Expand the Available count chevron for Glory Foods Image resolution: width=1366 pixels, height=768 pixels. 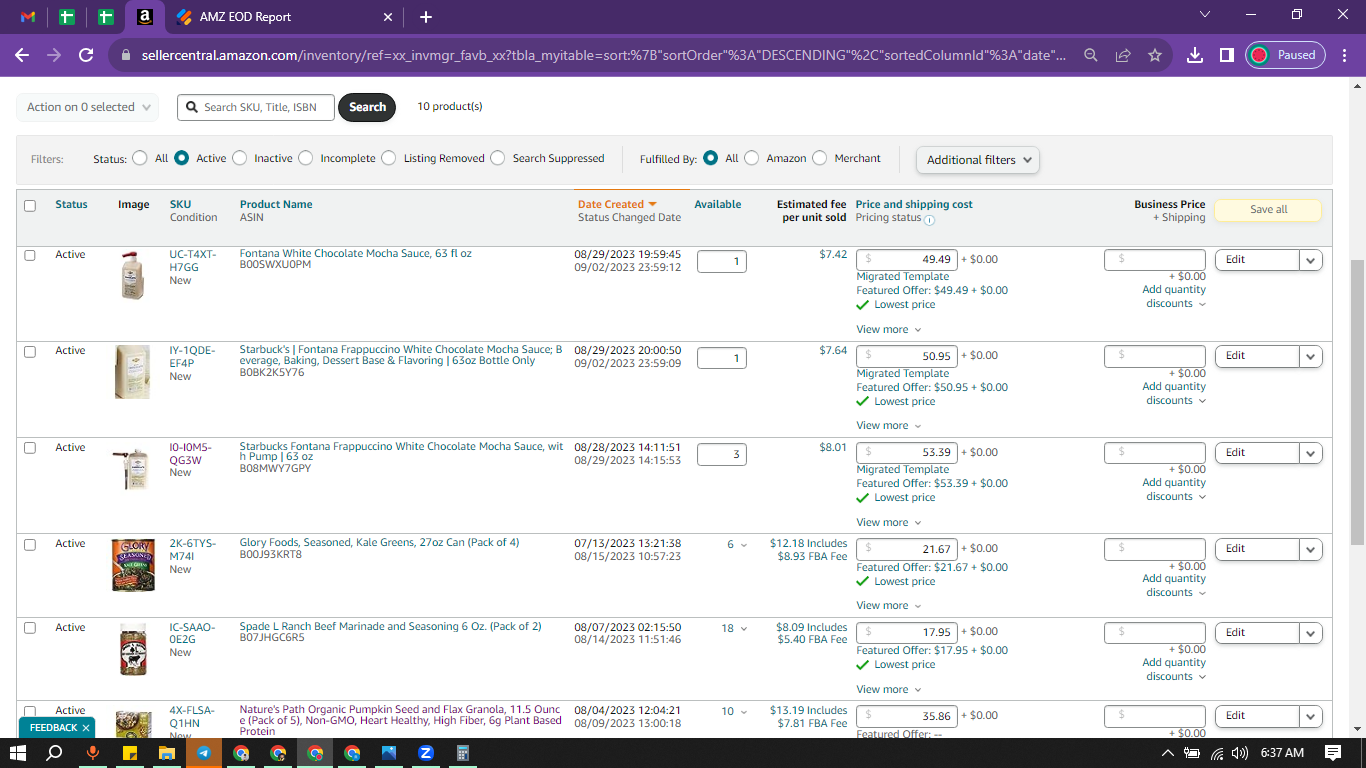[x=743, y=545]
